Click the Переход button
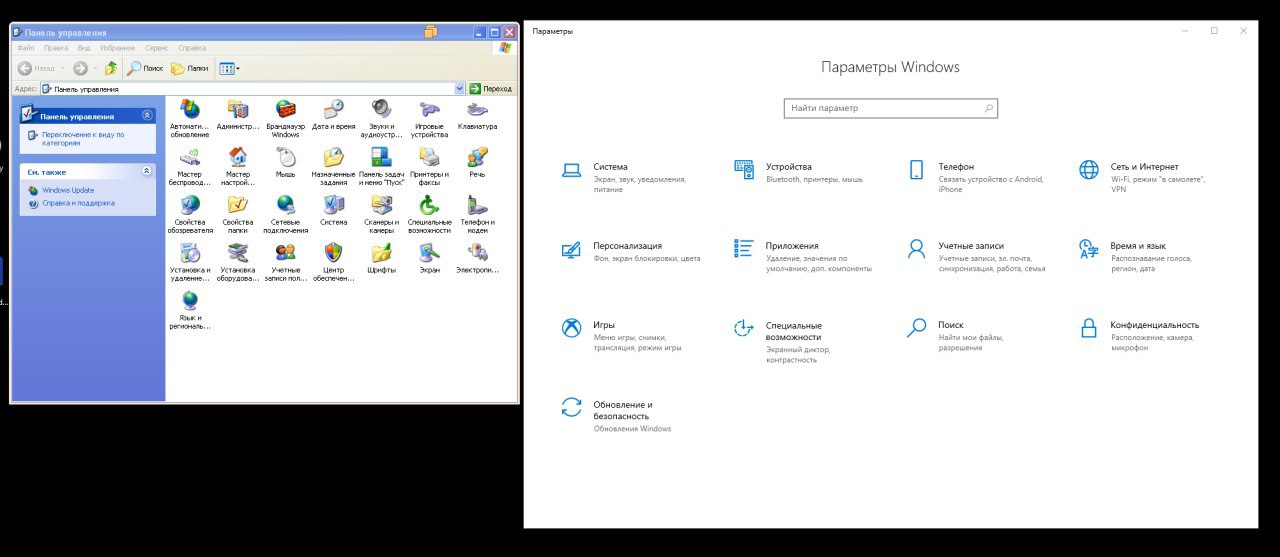This screenshot has width=1280, height=557. (491, 88)
